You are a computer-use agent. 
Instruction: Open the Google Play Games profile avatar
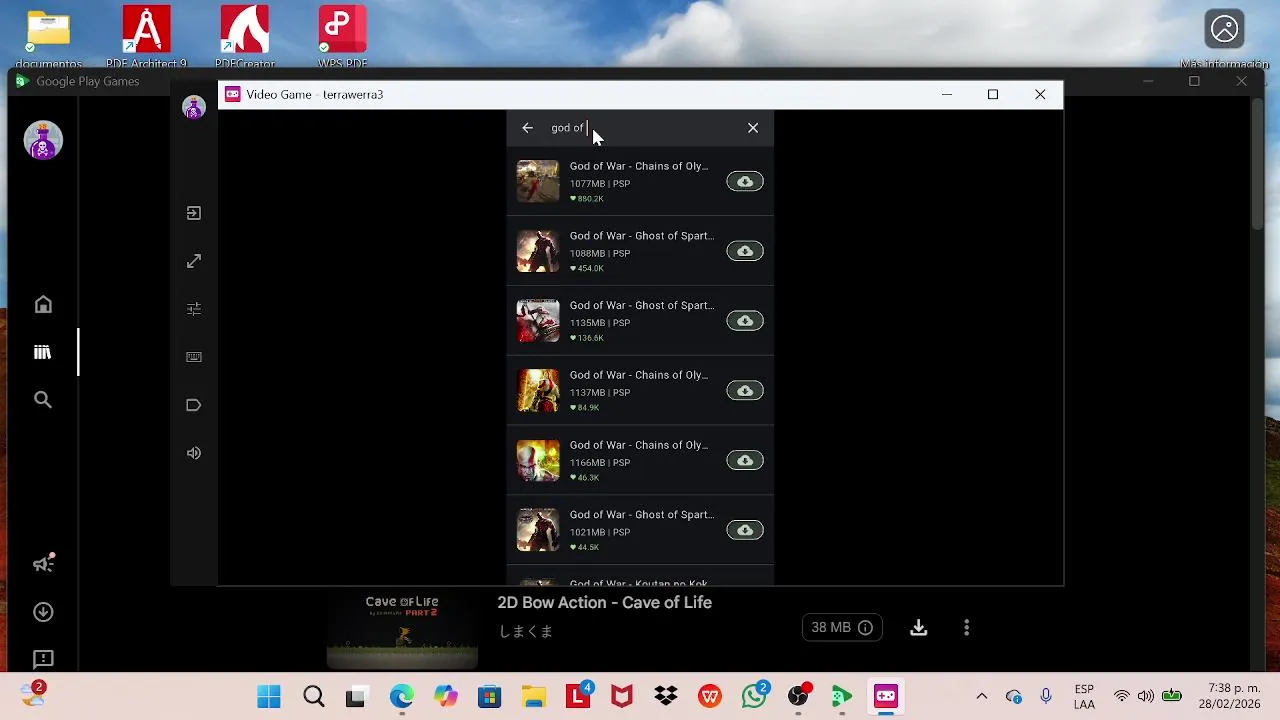[43, 140]
